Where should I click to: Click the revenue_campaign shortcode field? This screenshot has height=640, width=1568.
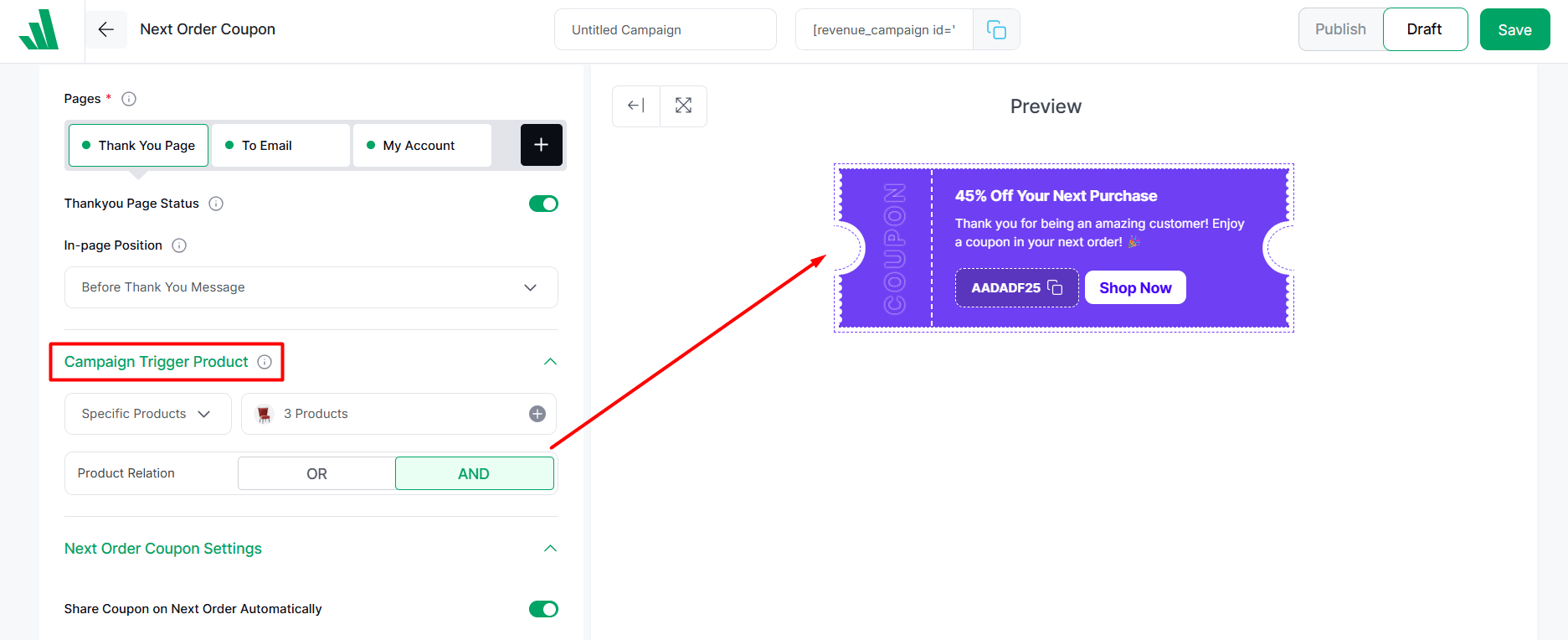884,29
